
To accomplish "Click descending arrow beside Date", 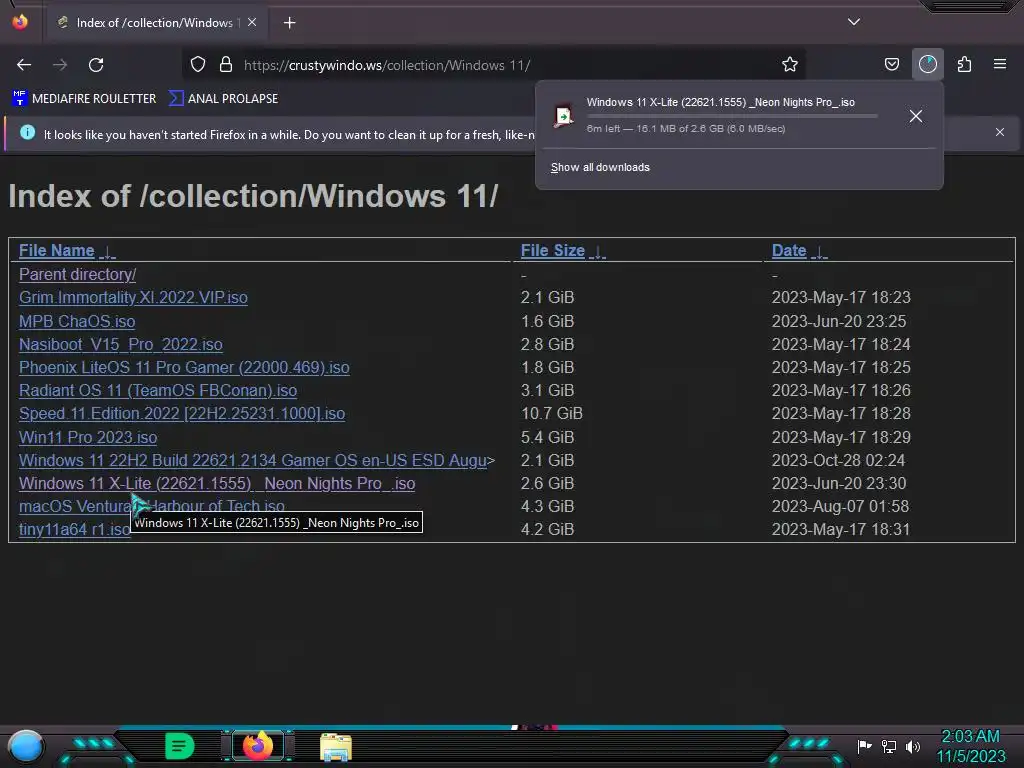I will 819,251.
